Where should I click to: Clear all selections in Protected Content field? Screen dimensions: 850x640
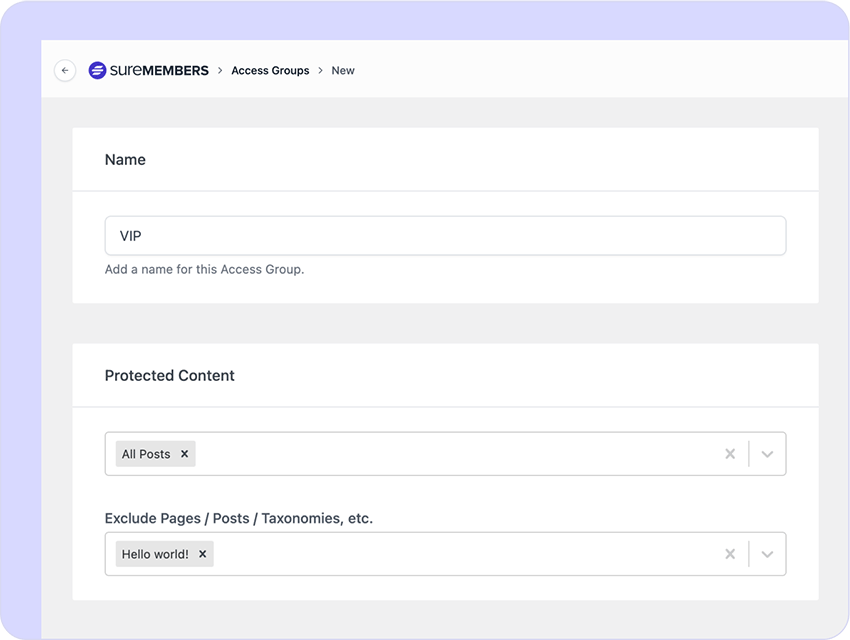coord(730,454)
